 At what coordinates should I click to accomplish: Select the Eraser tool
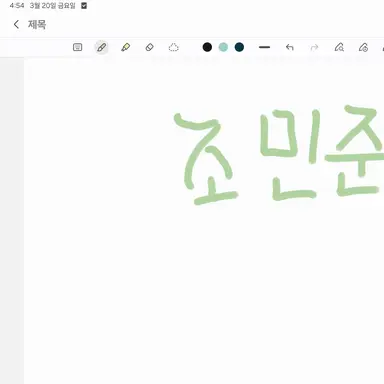pos(149,47)
